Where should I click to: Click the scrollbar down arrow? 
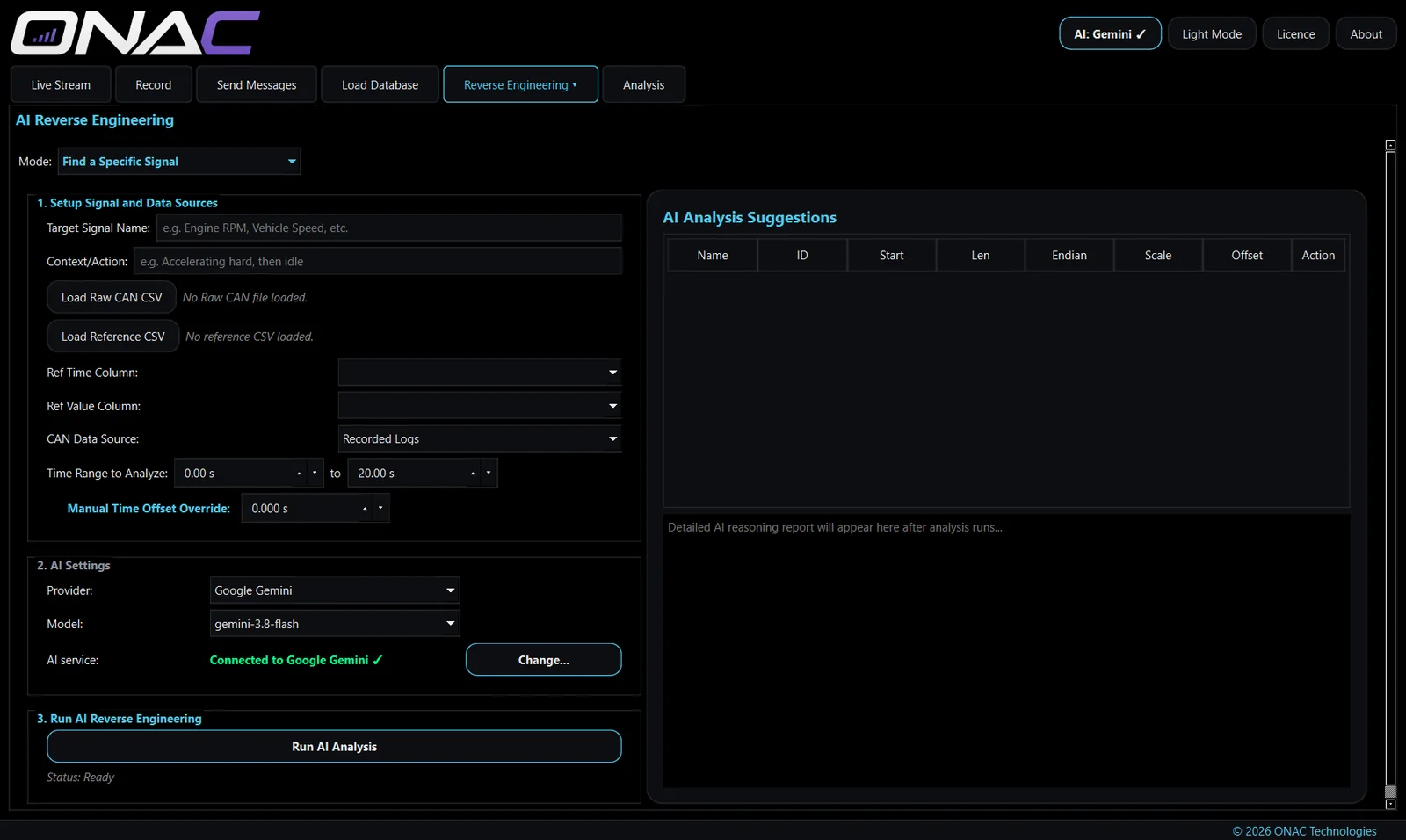click(1390, 804)
